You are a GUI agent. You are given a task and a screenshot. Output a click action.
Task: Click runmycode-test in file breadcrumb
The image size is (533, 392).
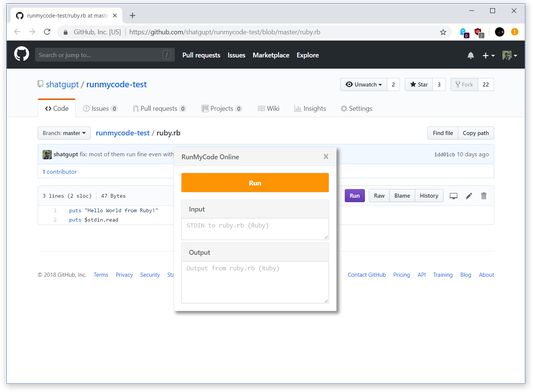pos(122,133)
